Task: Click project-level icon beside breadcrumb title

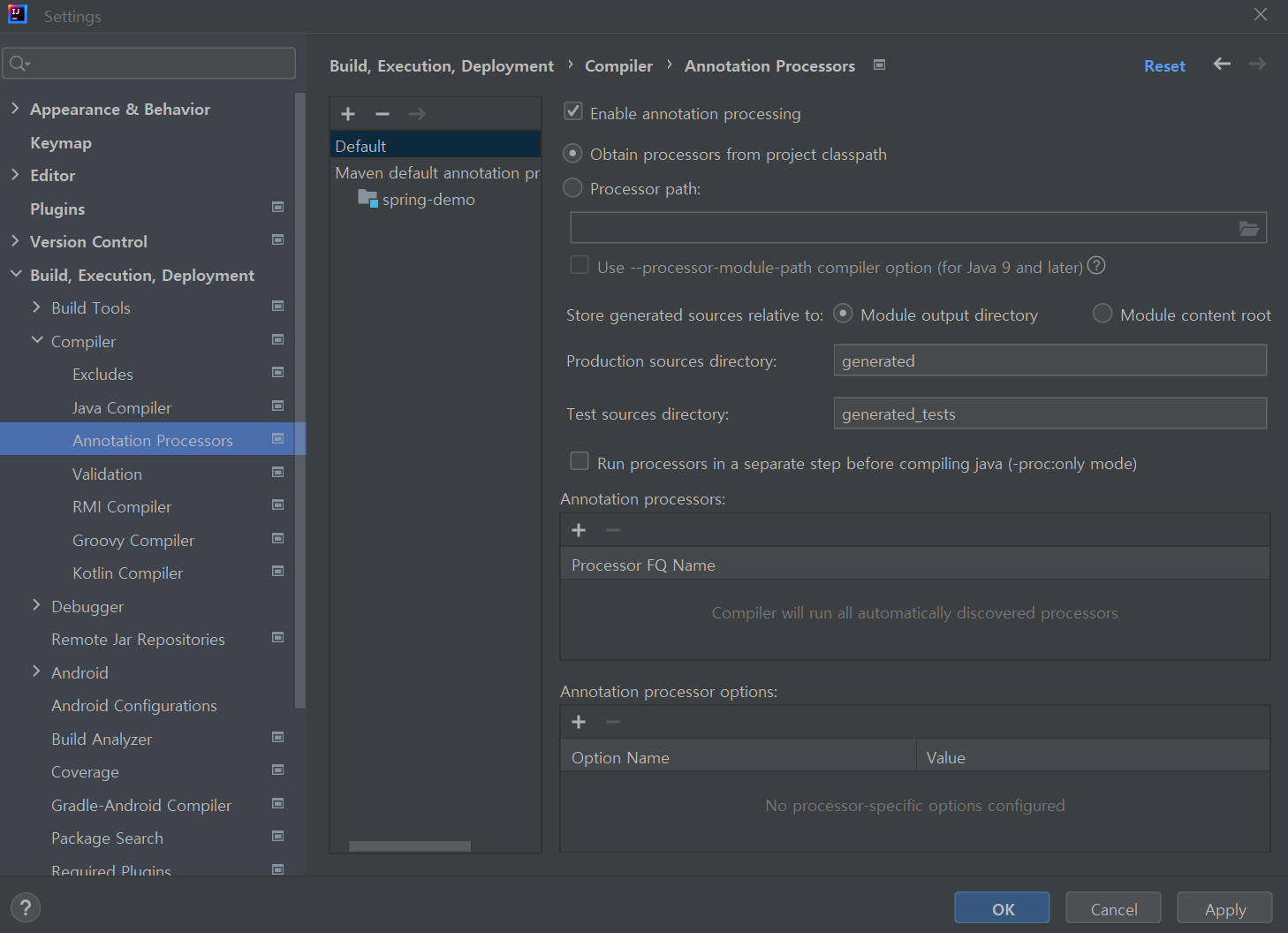Action: (879, 64)
